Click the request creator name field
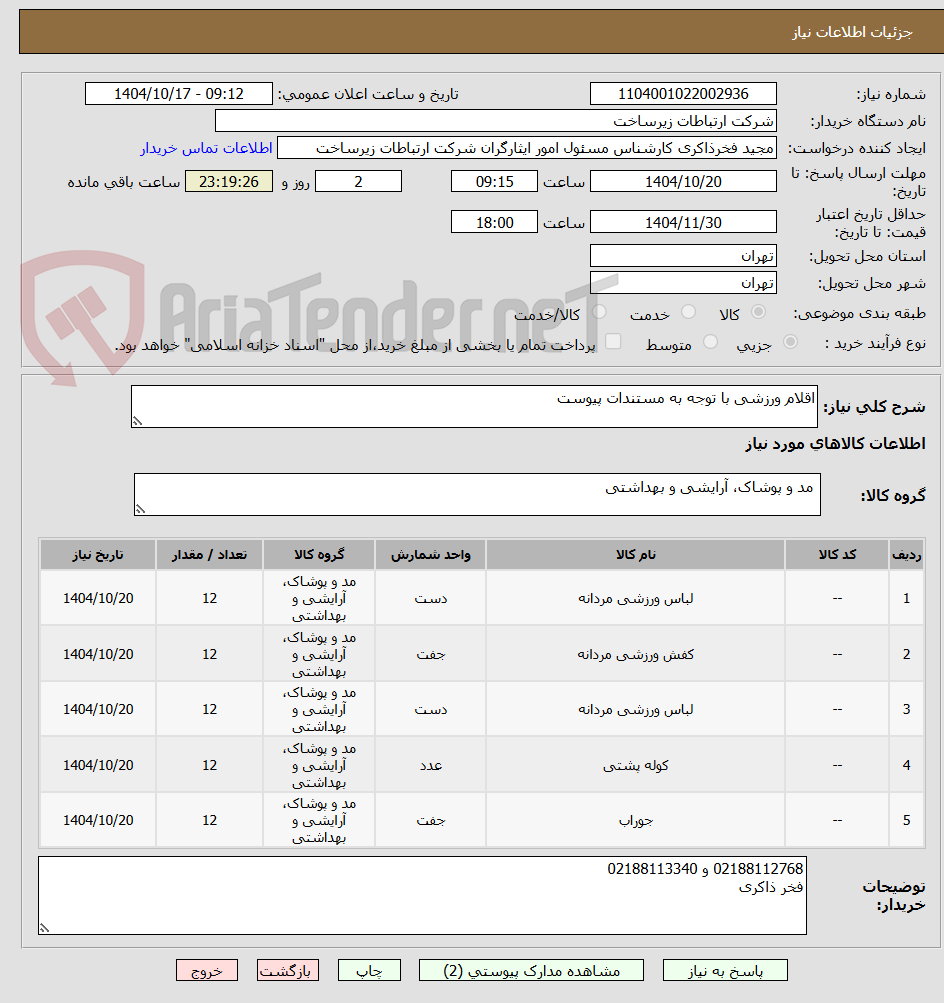Screen dimensions: 944x1003 point(527,148)
